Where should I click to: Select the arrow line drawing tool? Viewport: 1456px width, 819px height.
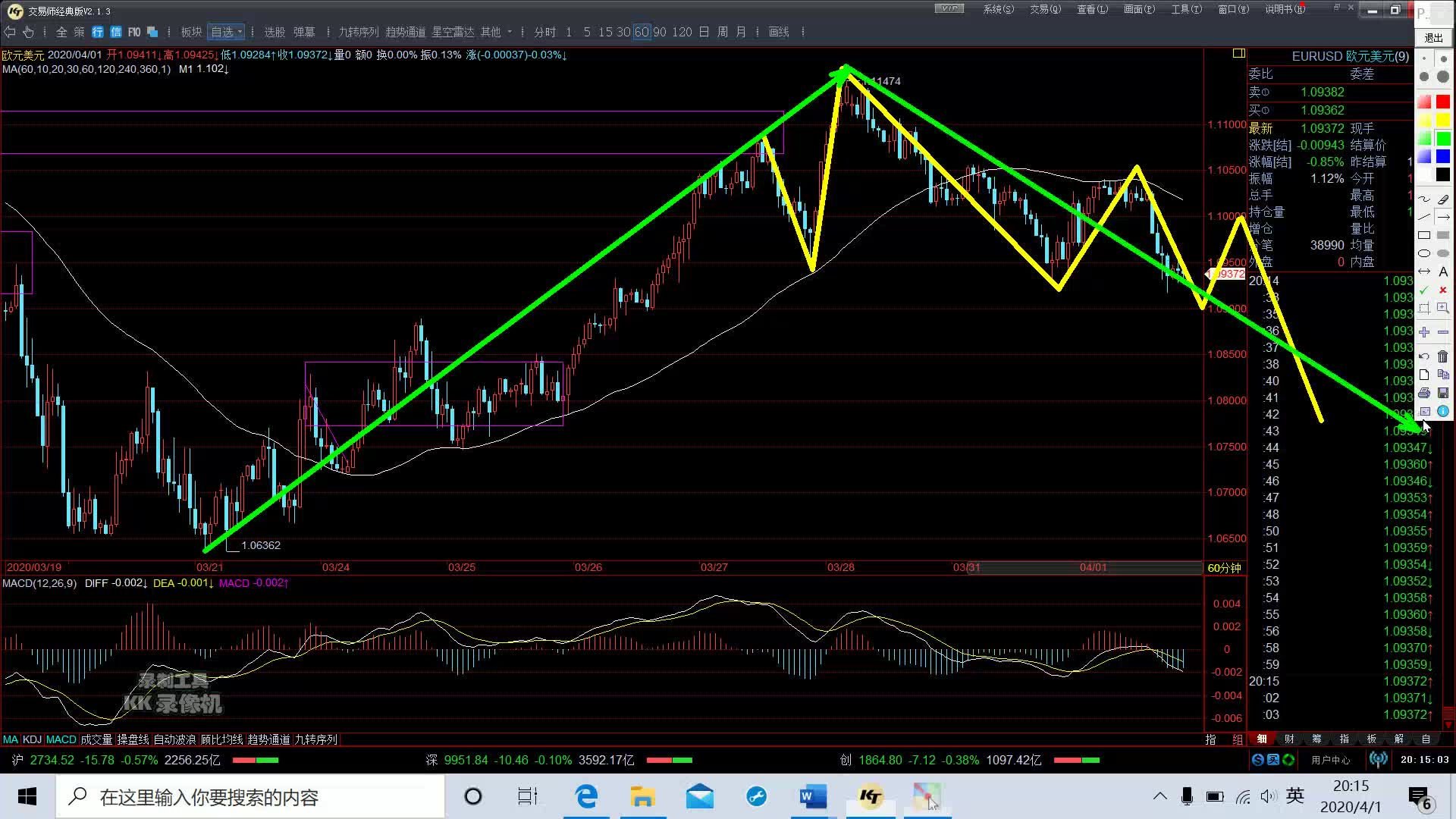(1442, 217)
